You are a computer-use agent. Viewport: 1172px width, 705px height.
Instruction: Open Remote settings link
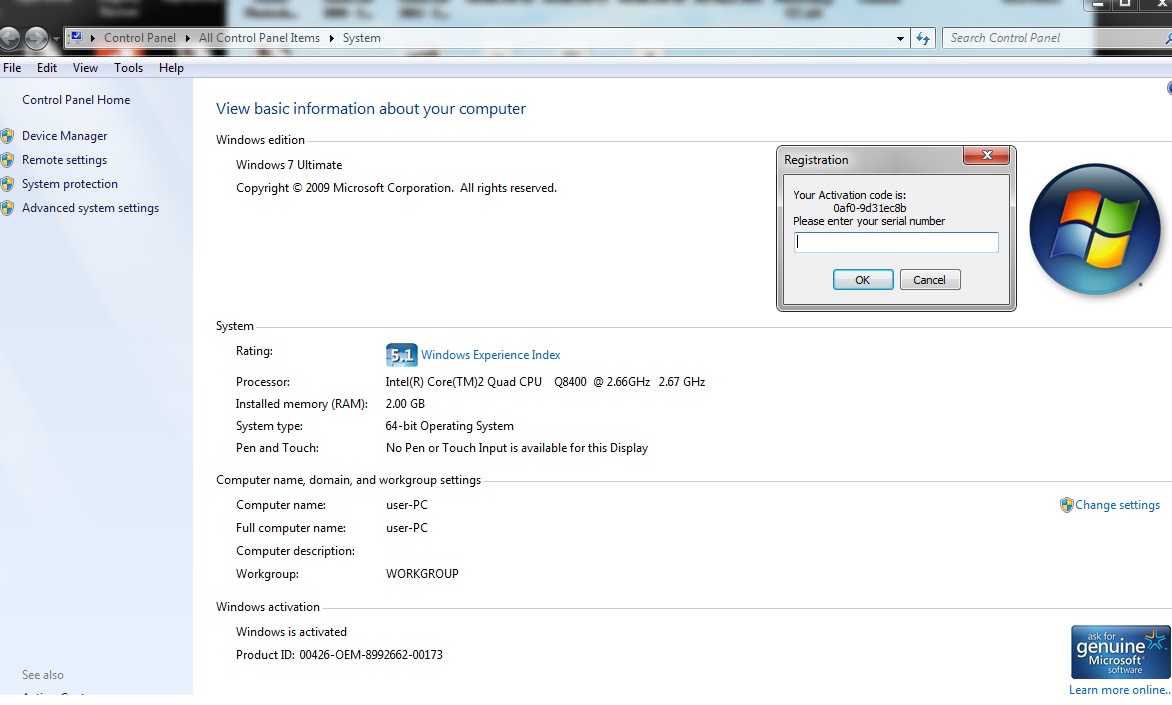point(64,160)
